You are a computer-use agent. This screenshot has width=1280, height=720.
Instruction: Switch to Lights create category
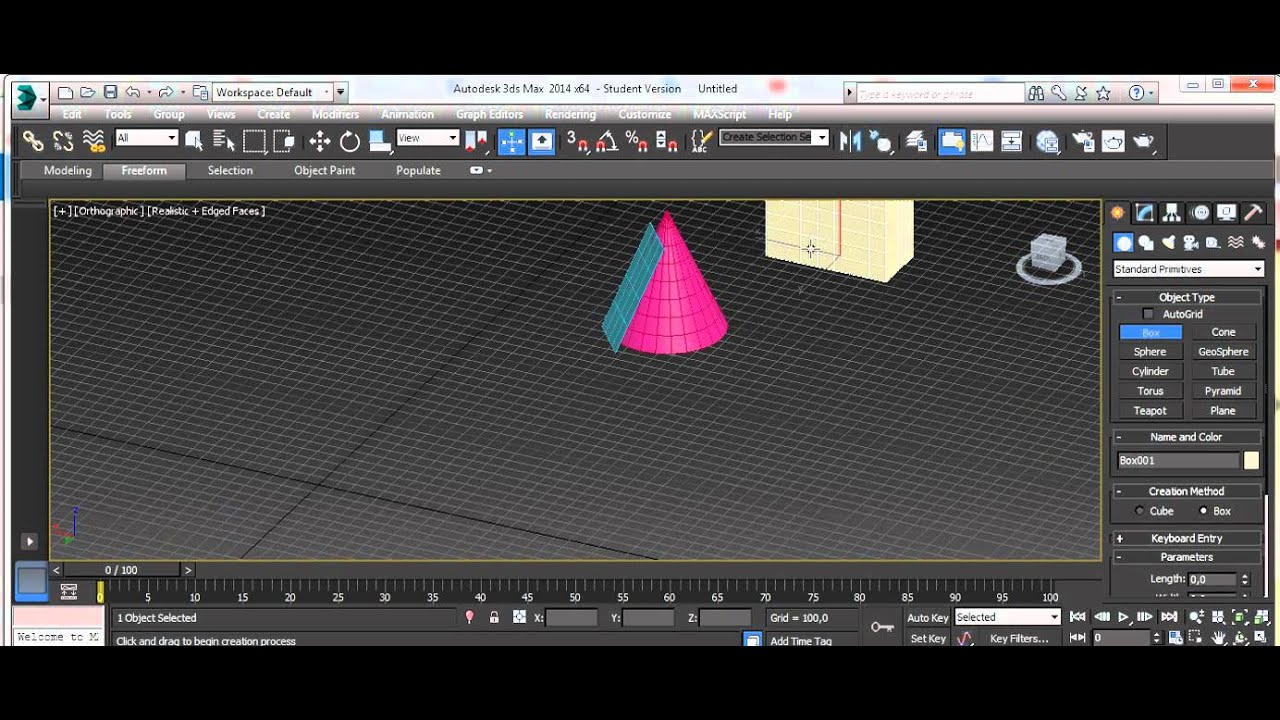pos(1169,243)
